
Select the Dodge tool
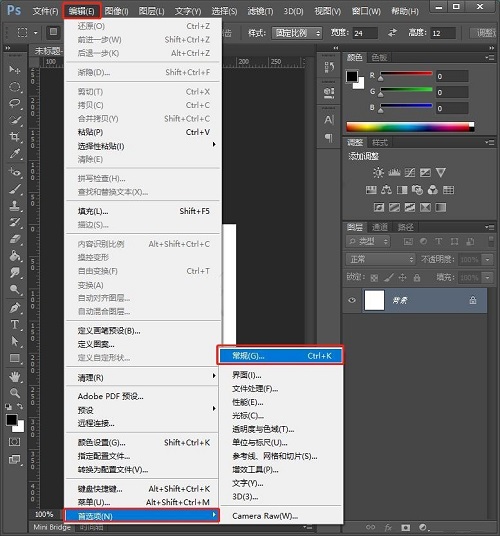tap(14, 289)
